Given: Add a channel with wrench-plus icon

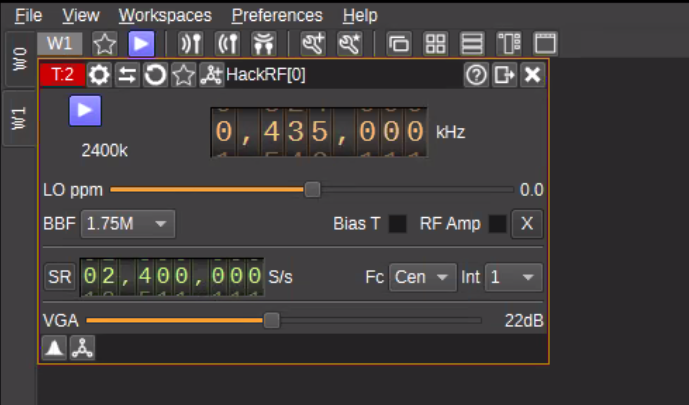Looking at the screenshot, I should pyautogui.click(x=313, y=44).
